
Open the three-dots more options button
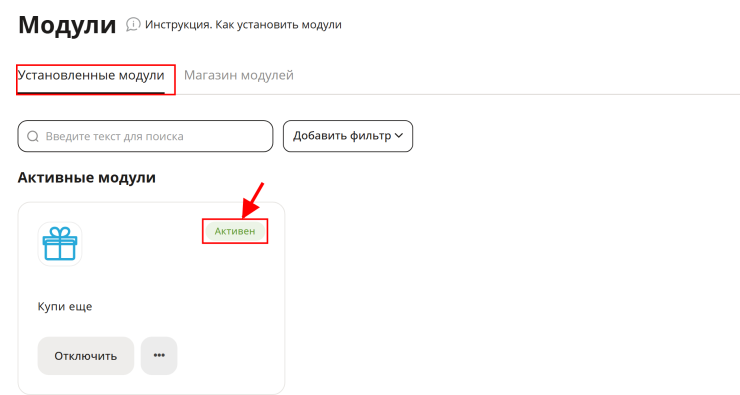click(x=159, y=355)
